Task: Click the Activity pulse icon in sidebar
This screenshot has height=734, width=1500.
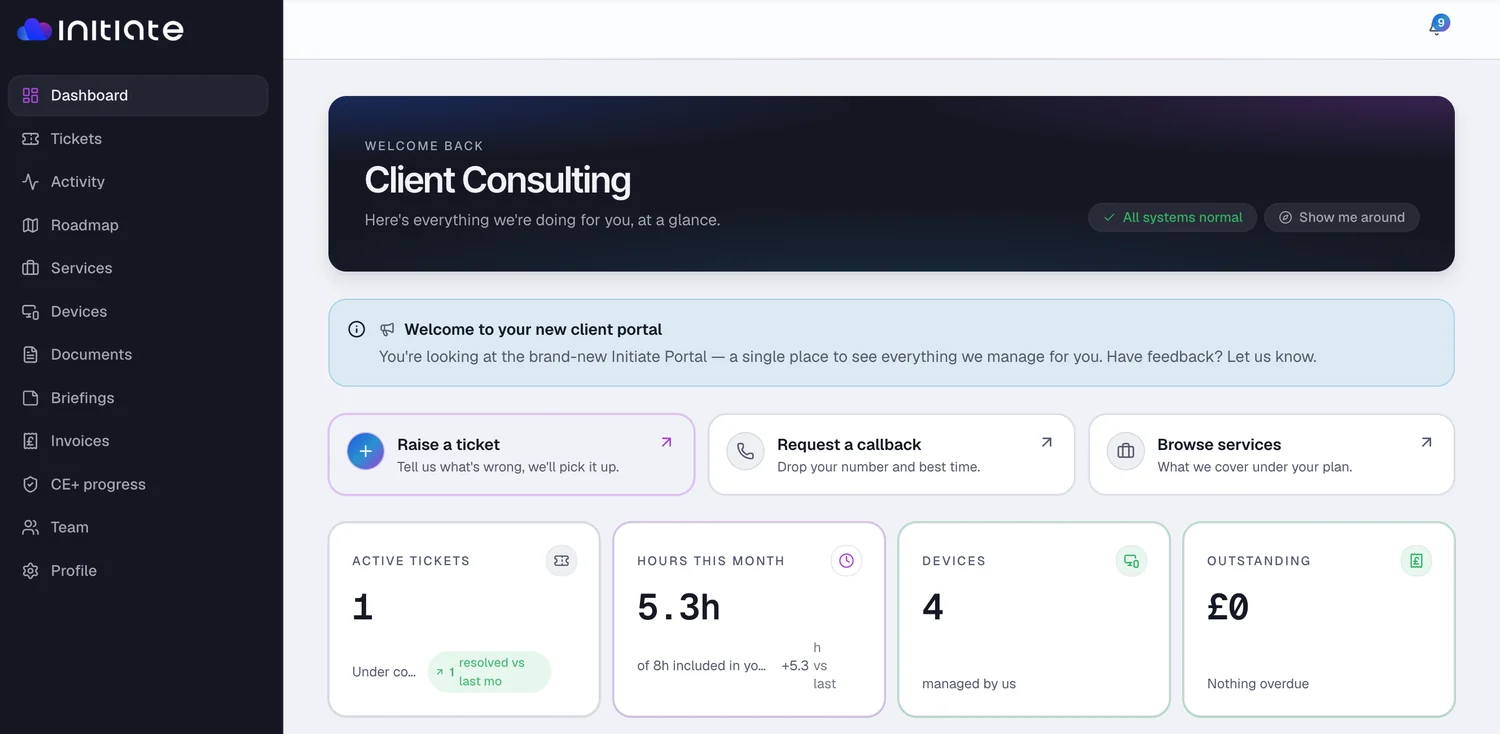Action: [x=30, y=182]
